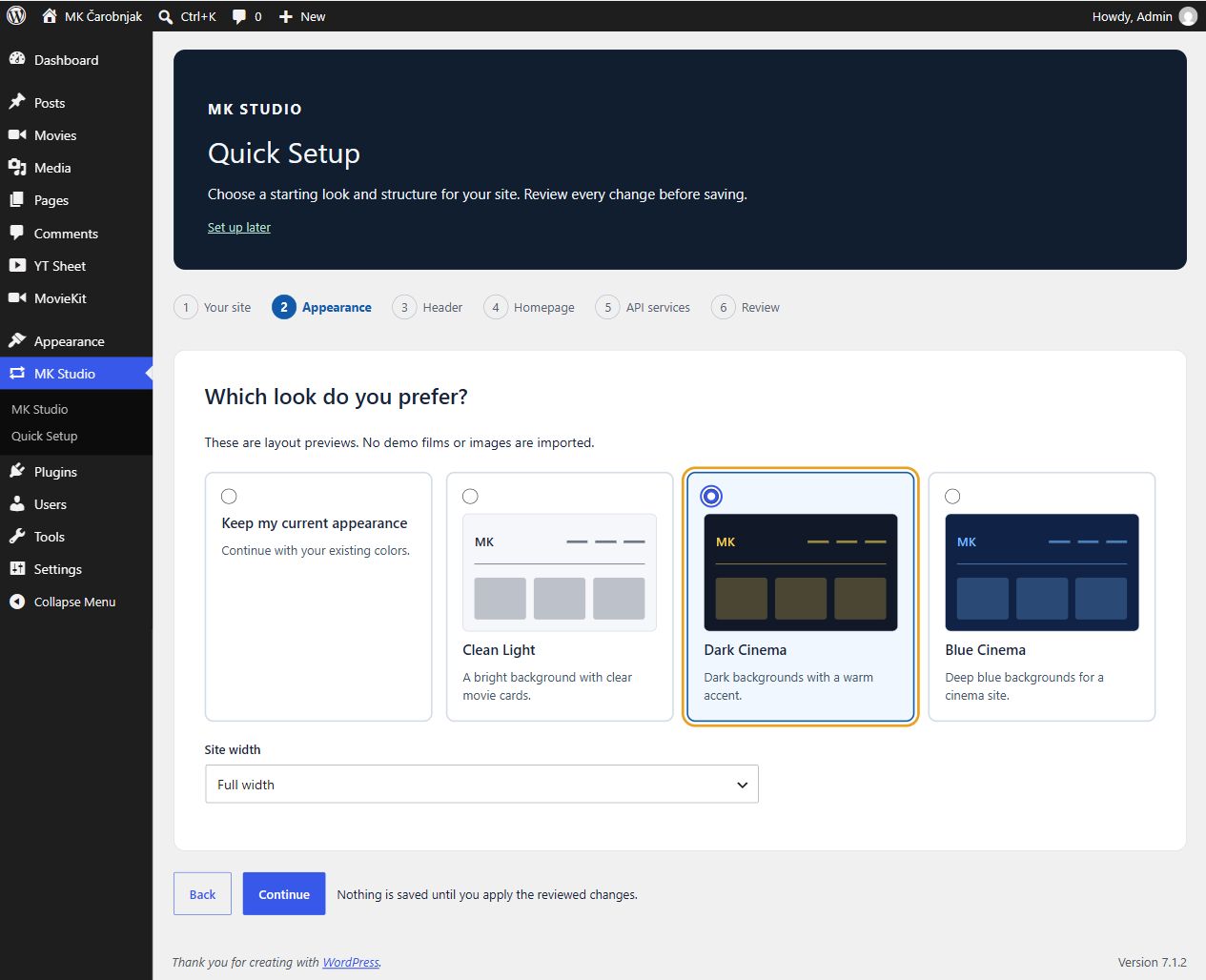Click the search magnifier icon
This screenshot has width=1206, height=980.
[x=166, y=17]
